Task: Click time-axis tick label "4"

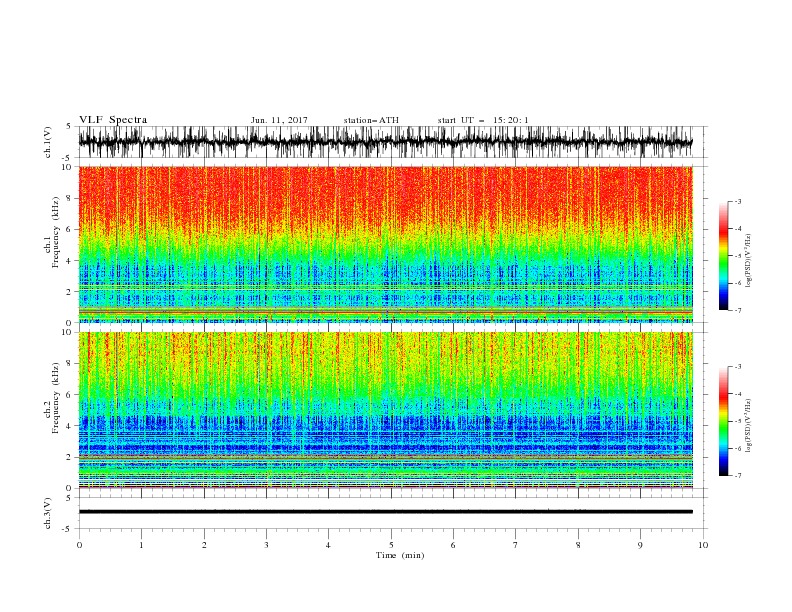Action: [328, 545]
